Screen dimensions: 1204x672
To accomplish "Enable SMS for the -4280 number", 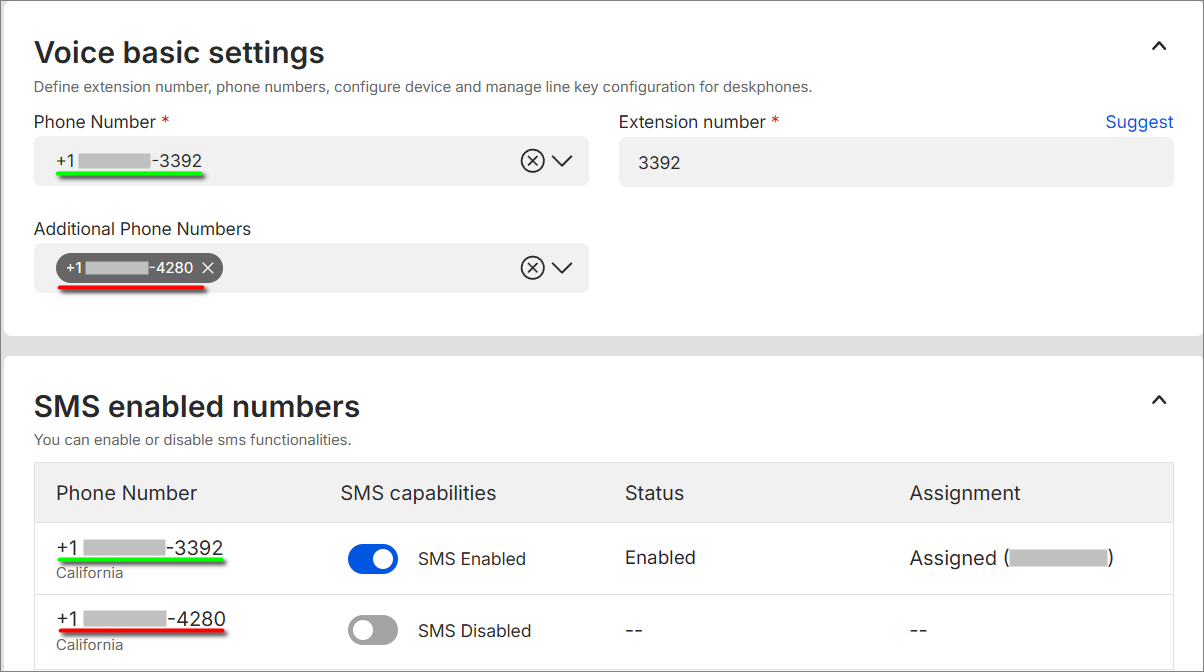I will coord(373,630).
